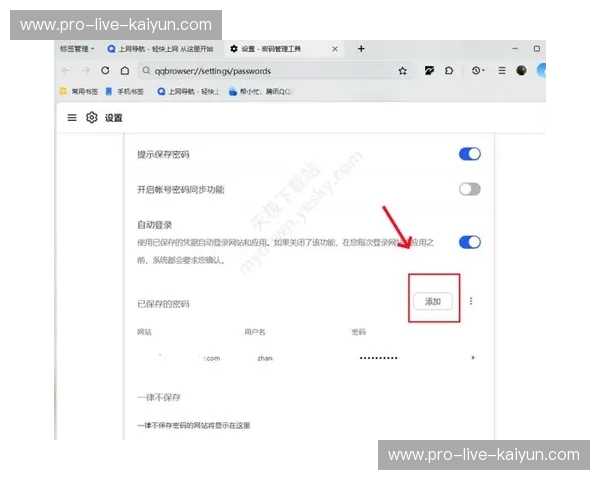Close the 设置 - 密码管理工具 tab
Viewport: 600px width, 480px height.
335,49
